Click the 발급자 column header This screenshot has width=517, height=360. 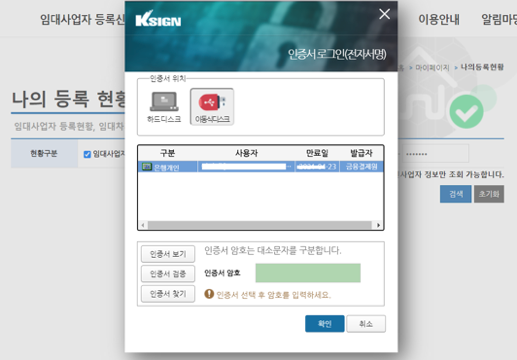click(361, 153)
